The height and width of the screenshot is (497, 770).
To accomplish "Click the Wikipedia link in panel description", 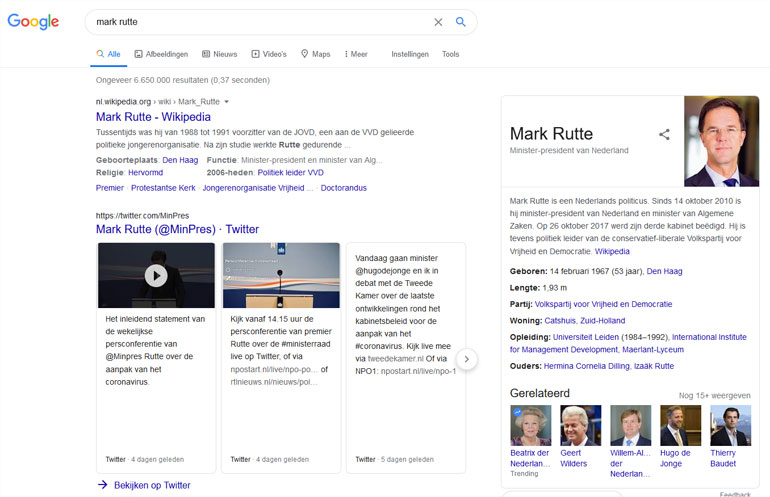I will (612, 251).
